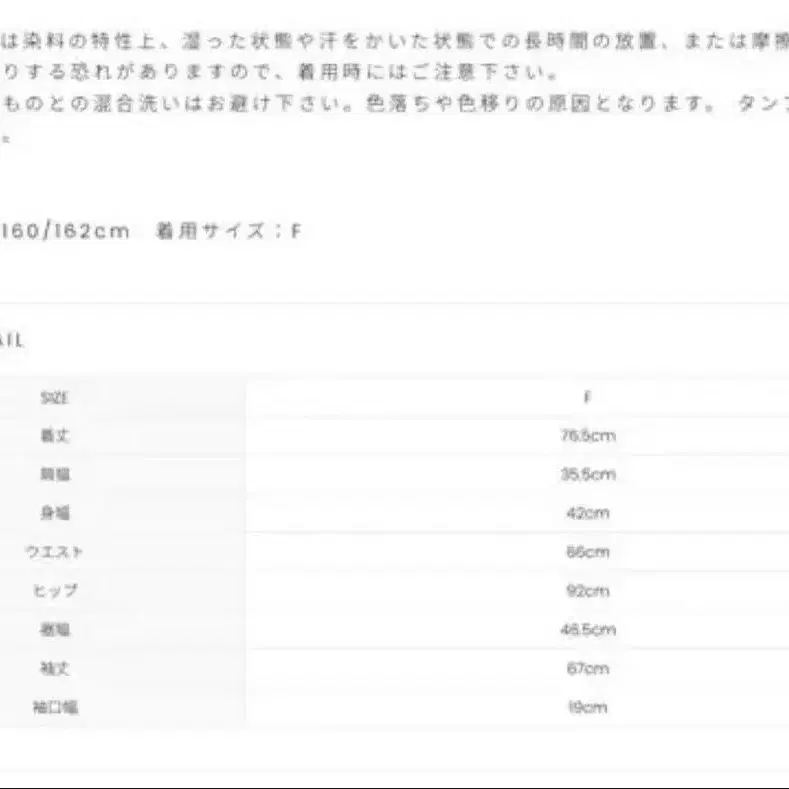
Task: Click the 袖口幅 row label
Action: [55, 707]
